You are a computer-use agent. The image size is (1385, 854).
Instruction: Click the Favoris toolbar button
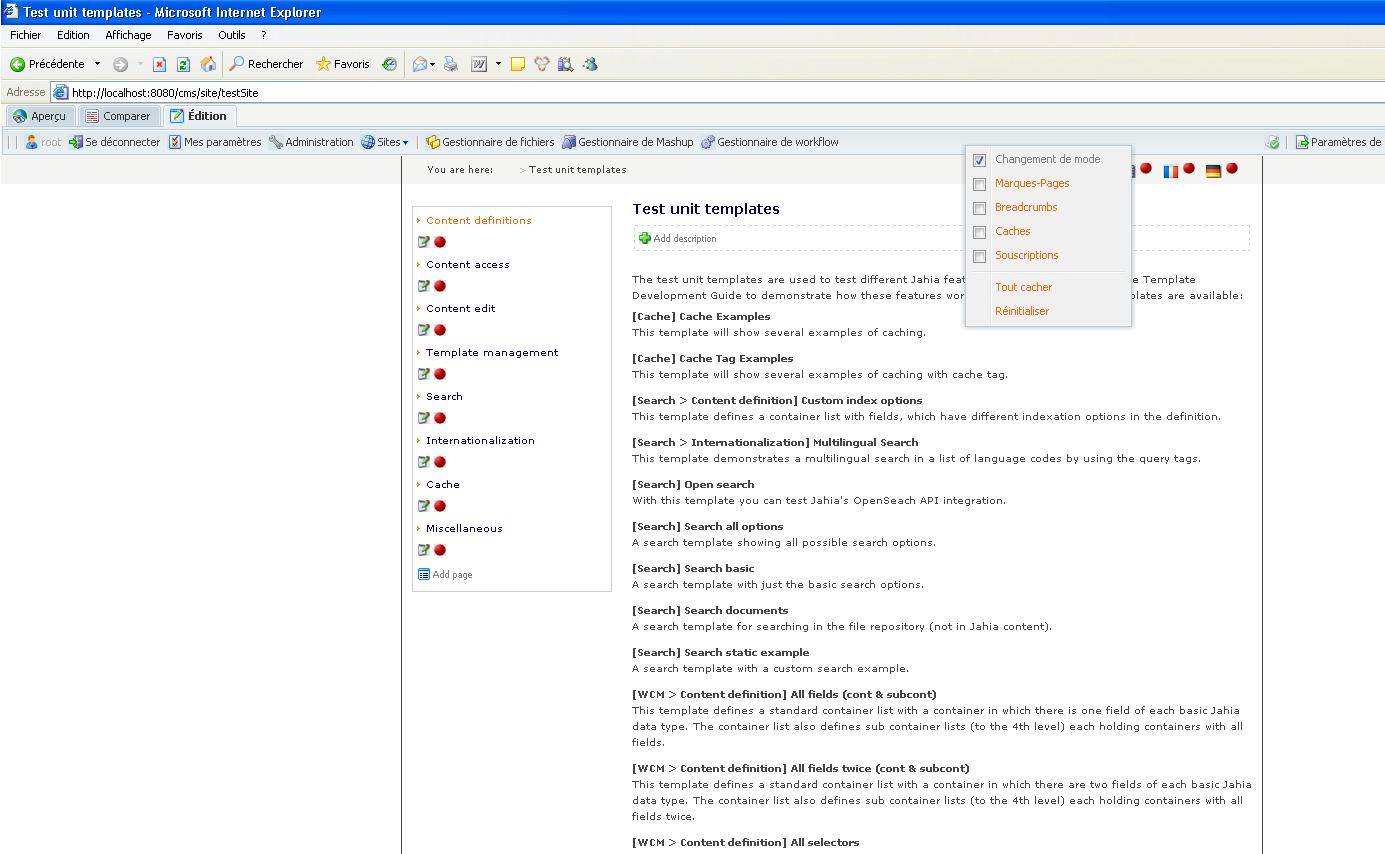pyautogui.click(x=343, y=64)
